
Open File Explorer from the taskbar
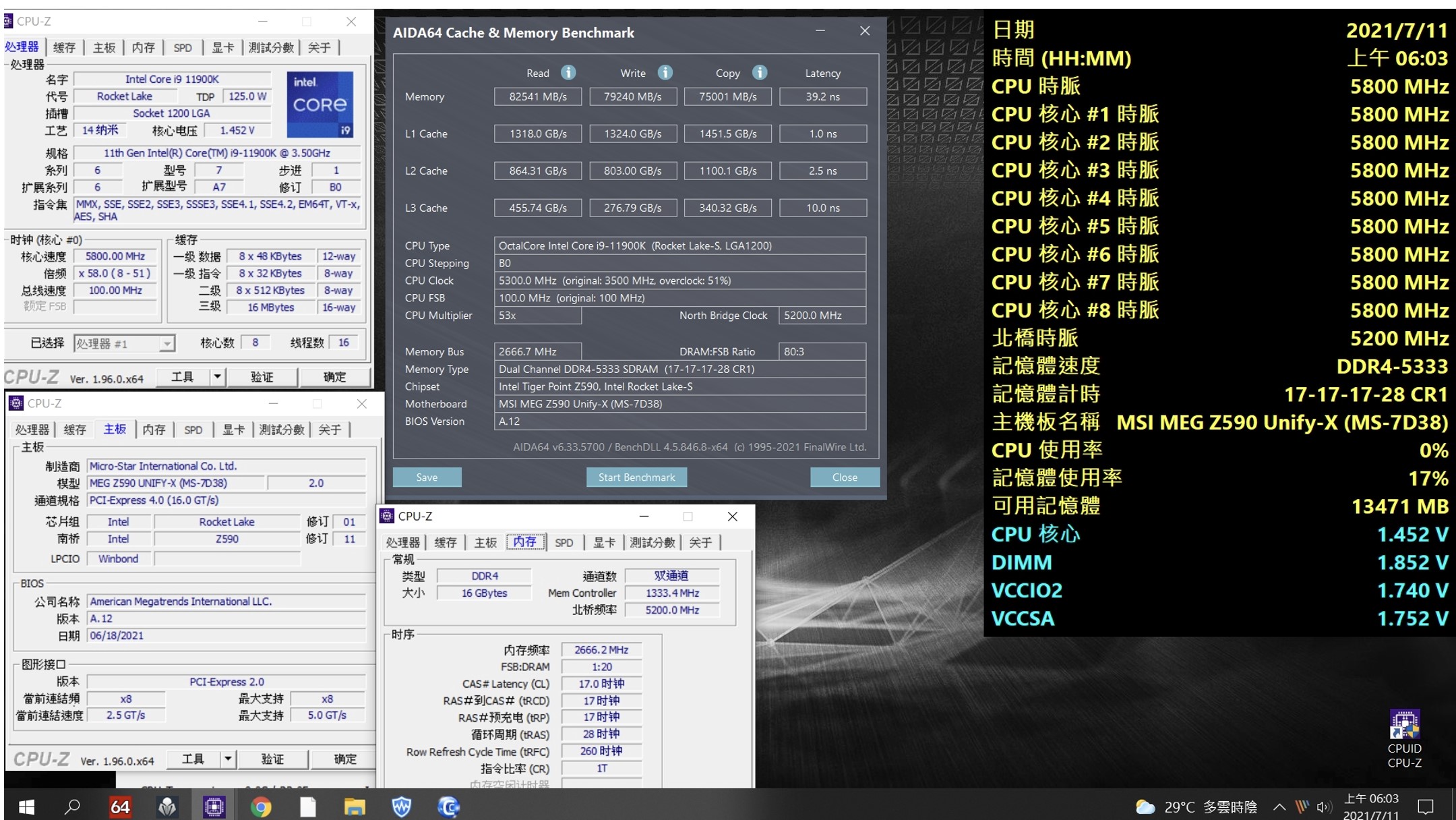click(x=355, y=807)
